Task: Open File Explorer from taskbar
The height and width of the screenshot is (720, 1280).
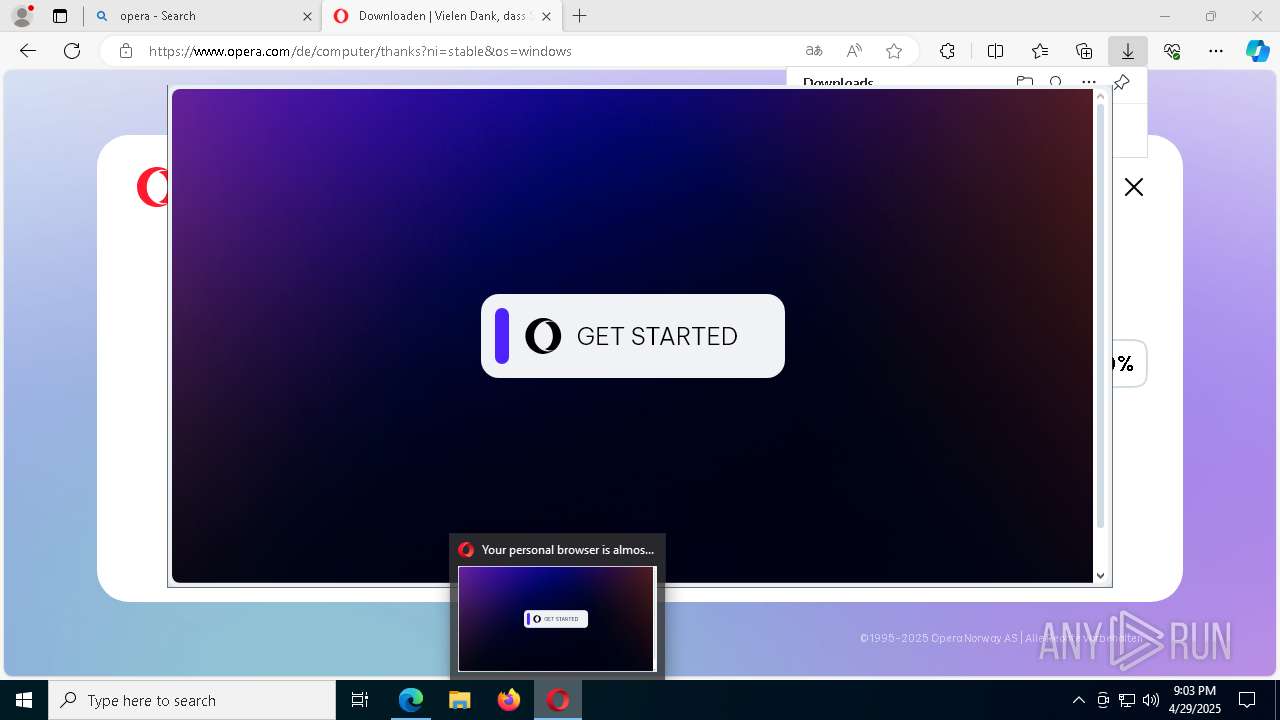Action: coord(460,700)
